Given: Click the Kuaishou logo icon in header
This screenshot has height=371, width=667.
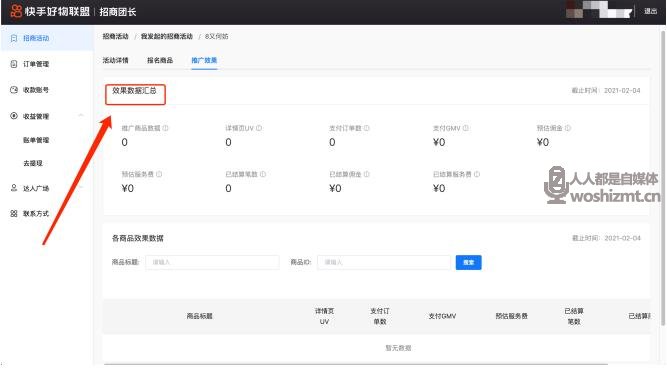Looking at the screenshot, I should coord(16,11).
